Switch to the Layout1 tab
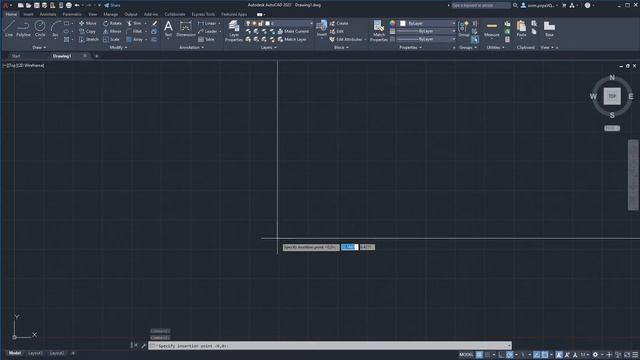The width and height of the screenshot is (640, 360). 36,353
